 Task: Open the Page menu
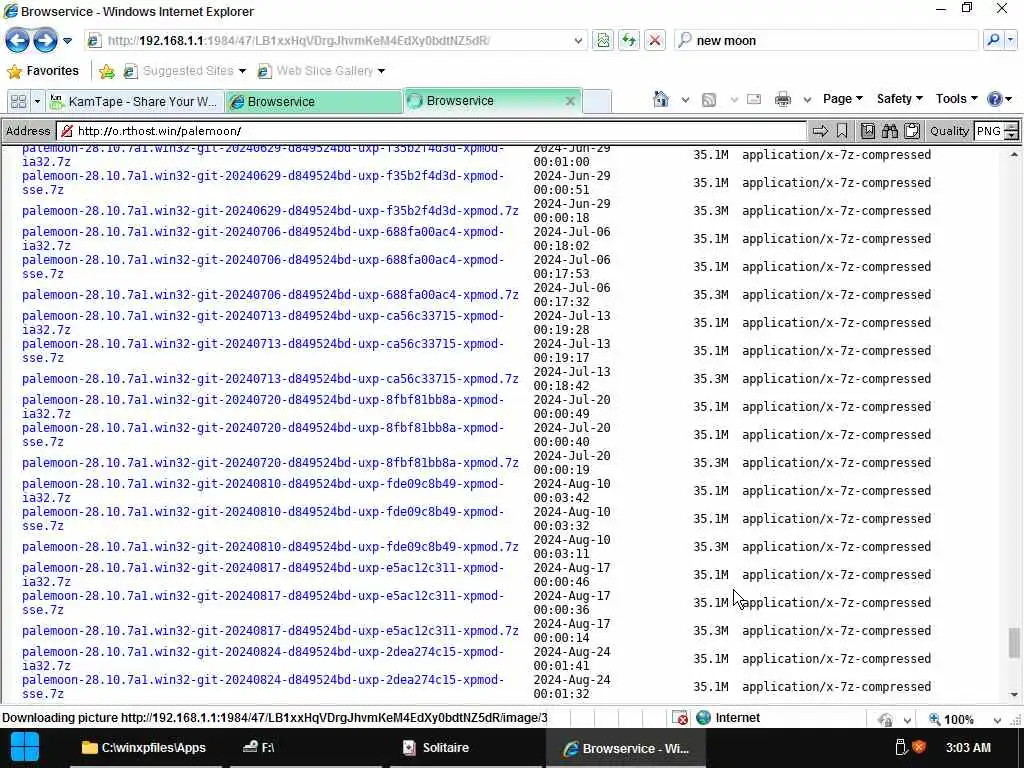(842, 99)
